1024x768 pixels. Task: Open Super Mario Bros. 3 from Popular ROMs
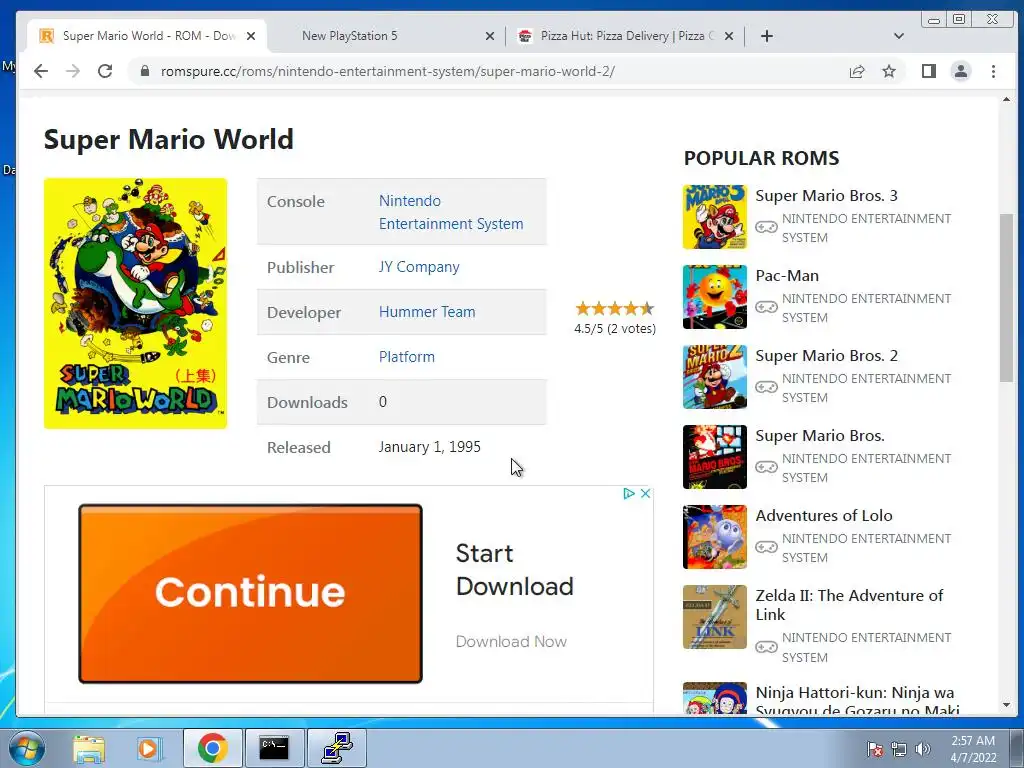(x=826, y=195)
